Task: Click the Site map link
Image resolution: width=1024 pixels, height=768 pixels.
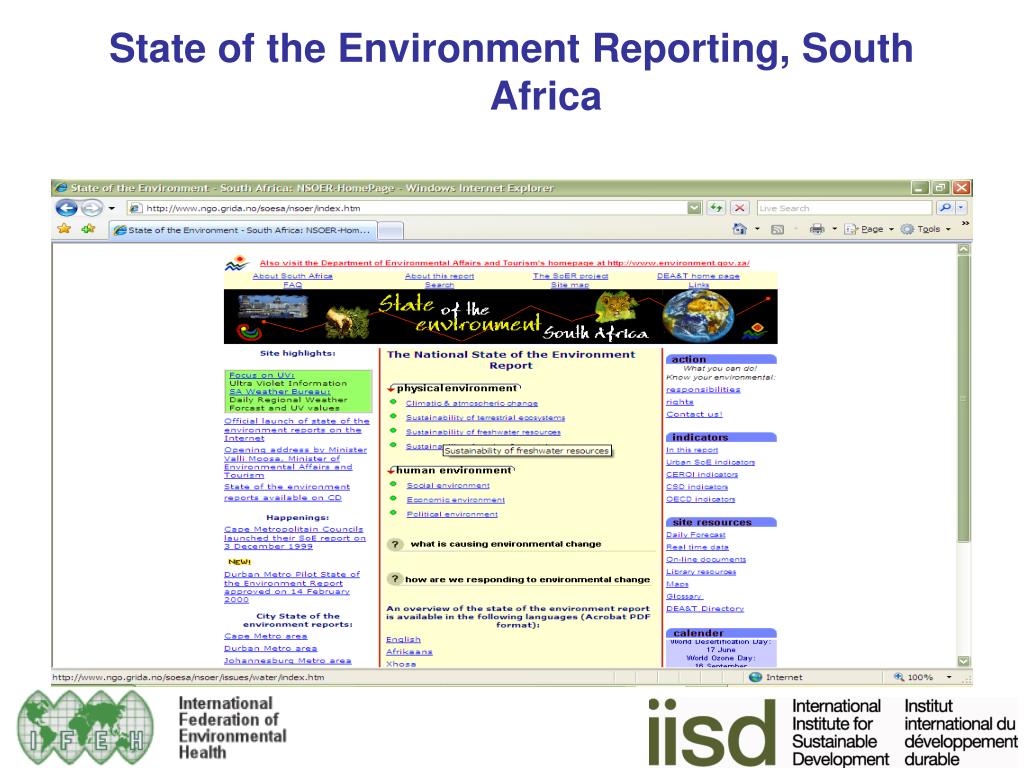Action: click(570, 285)
